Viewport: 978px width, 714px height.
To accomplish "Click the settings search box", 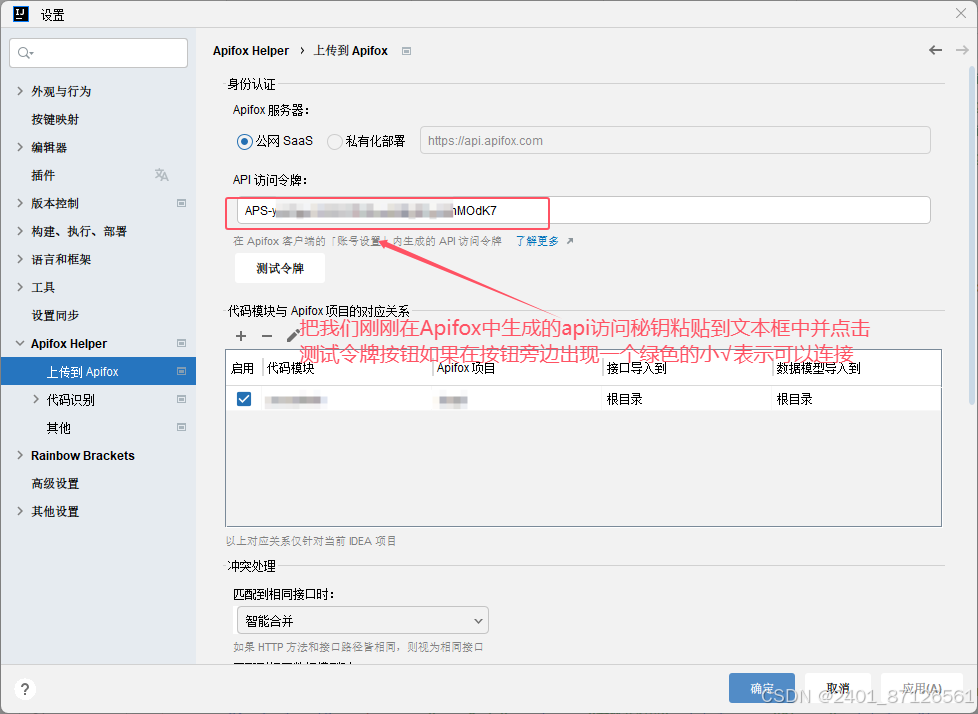I will (x=99, y=53).
